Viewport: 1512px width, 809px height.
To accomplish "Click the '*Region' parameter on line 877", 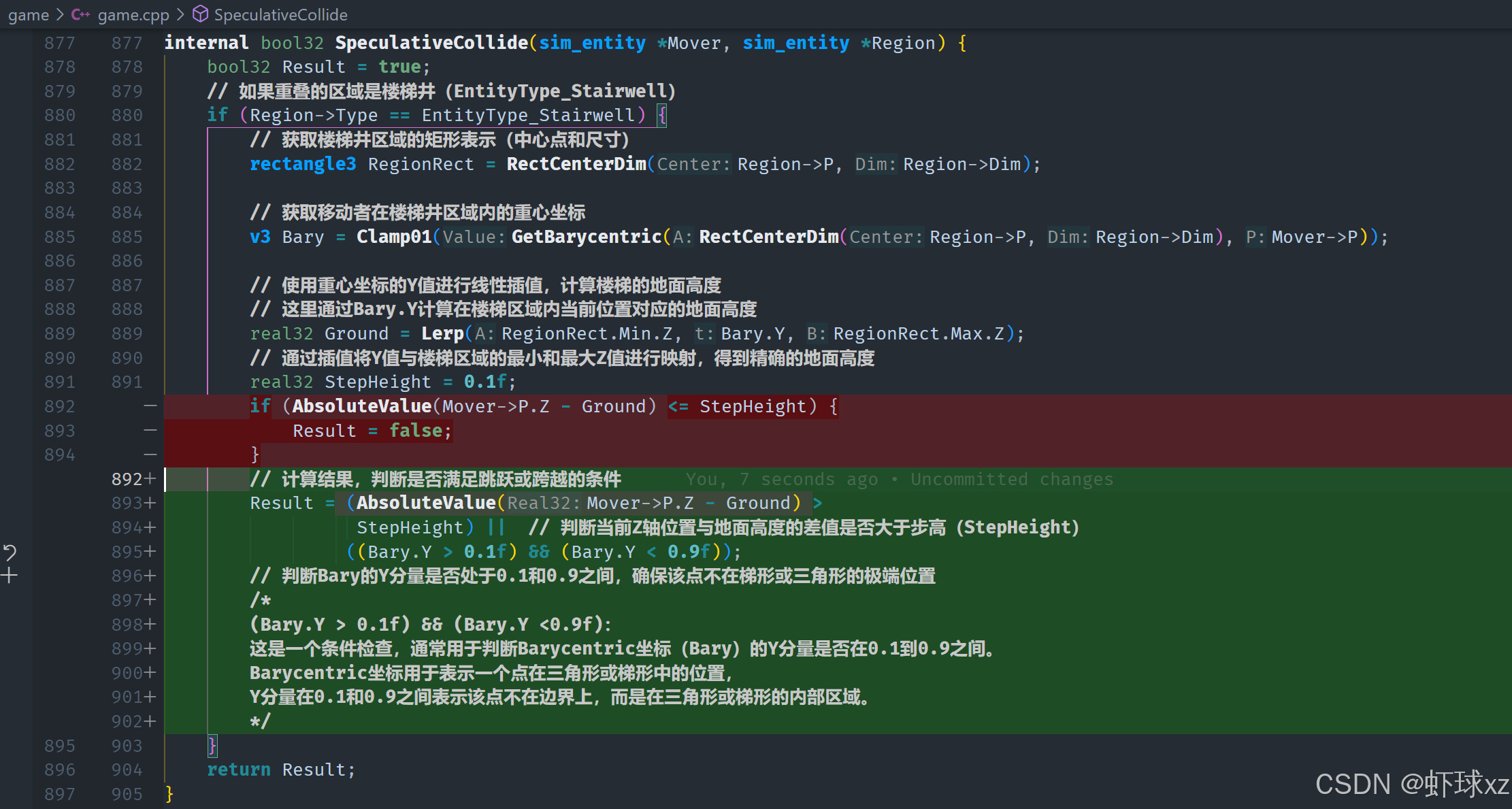I will (x=898, y=42).
